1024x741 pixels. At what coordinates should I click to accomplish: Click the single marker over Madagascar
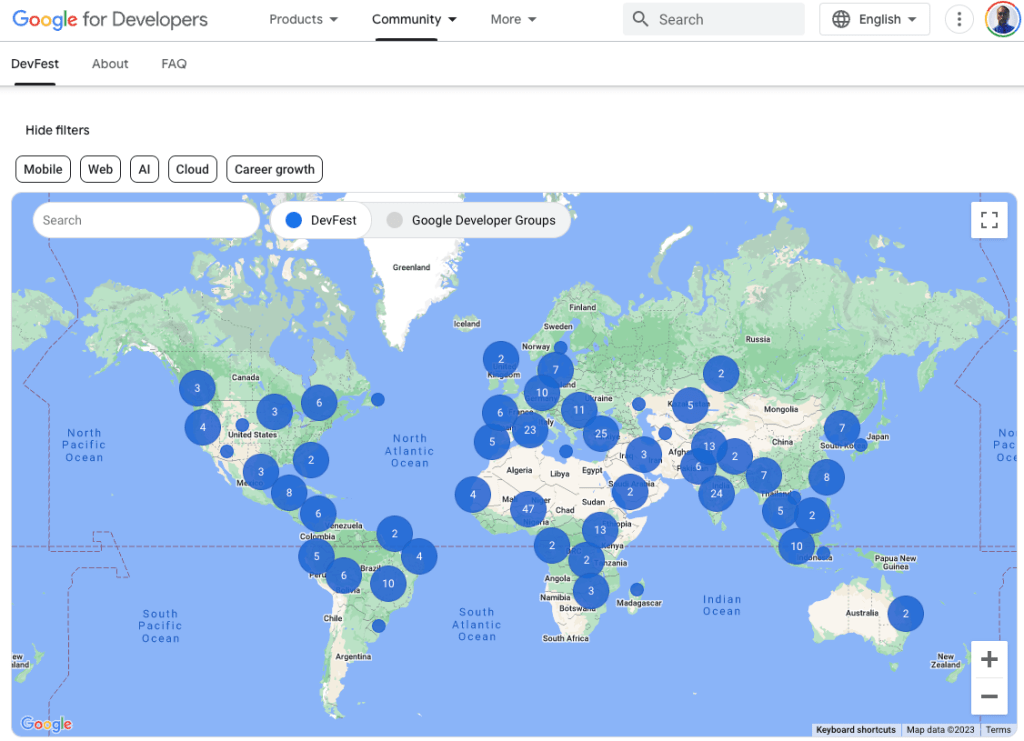(637, 590)
